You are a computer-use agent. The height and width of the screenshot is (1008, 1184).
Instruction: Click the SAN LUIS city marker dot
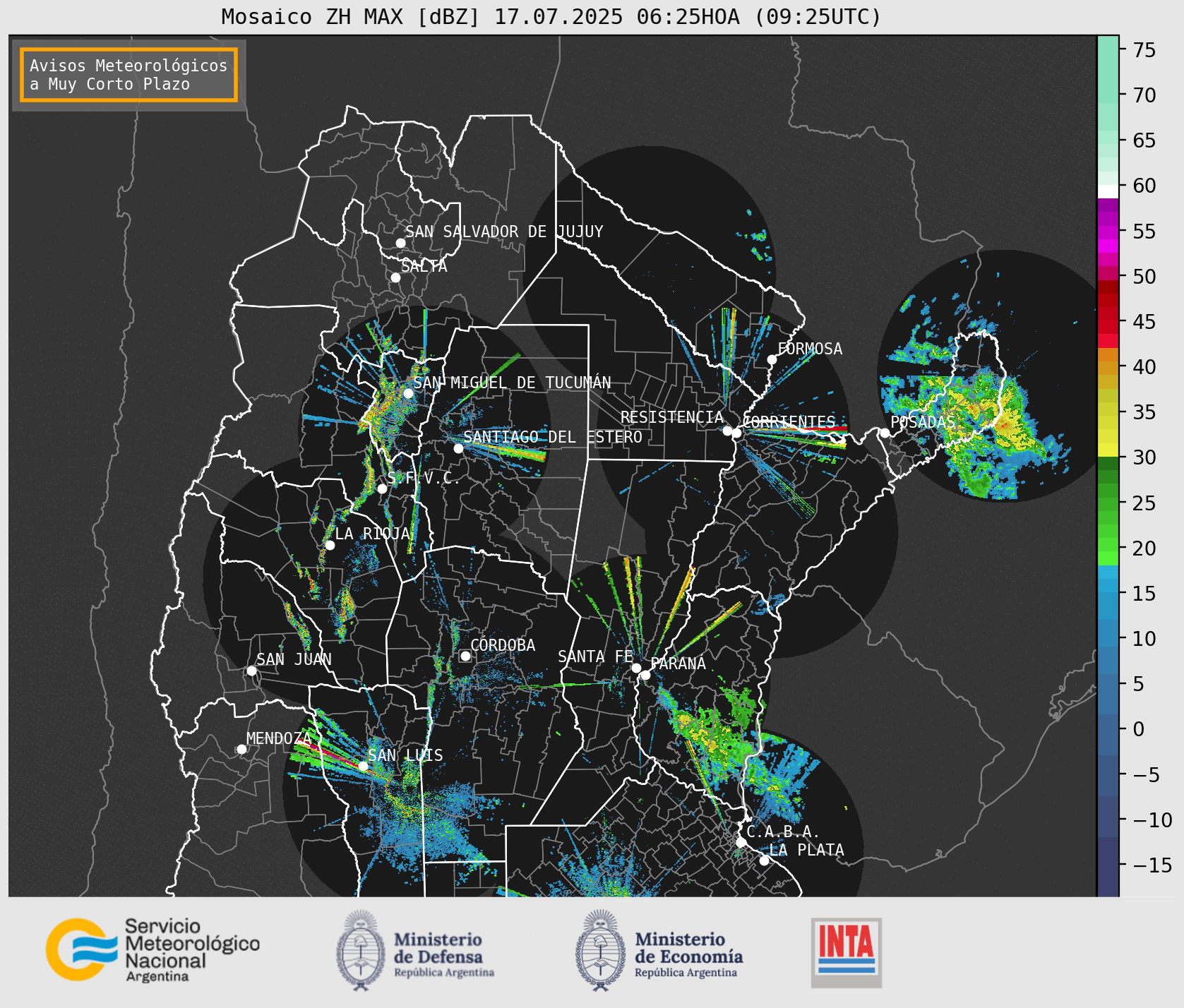363,766
